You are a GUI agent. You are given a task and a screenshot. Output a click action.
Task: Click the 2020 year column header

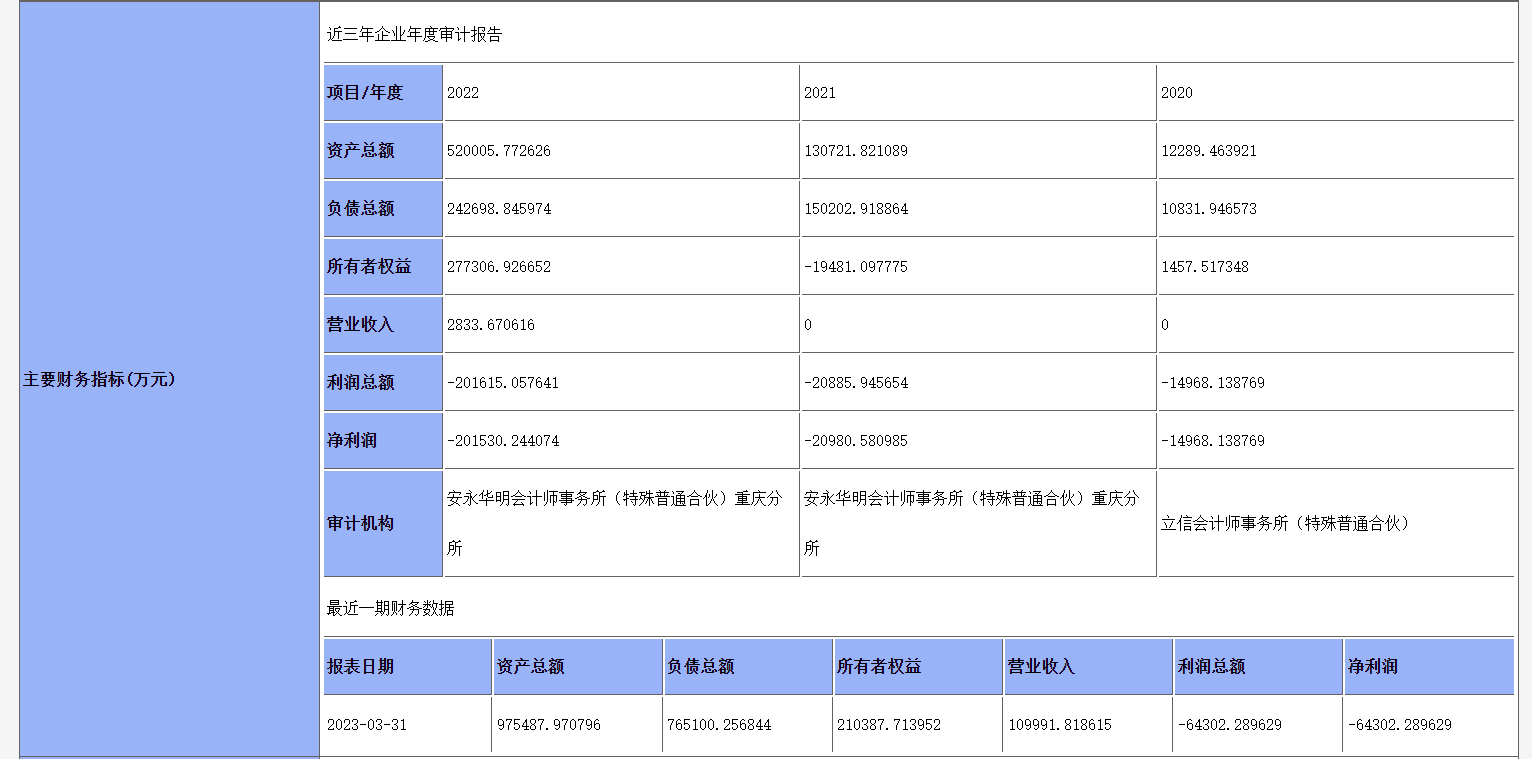tap(1177, 93)
